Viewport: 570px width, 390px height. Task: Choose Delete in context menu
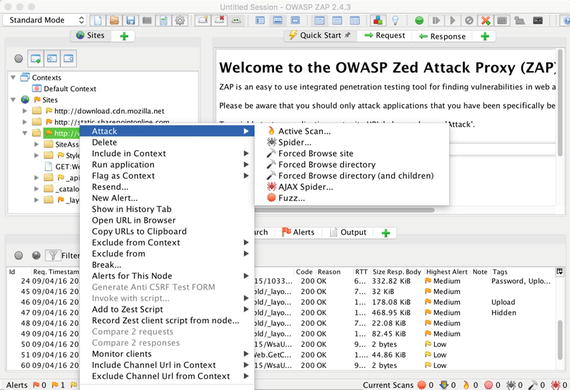click(x=167, y=142)
